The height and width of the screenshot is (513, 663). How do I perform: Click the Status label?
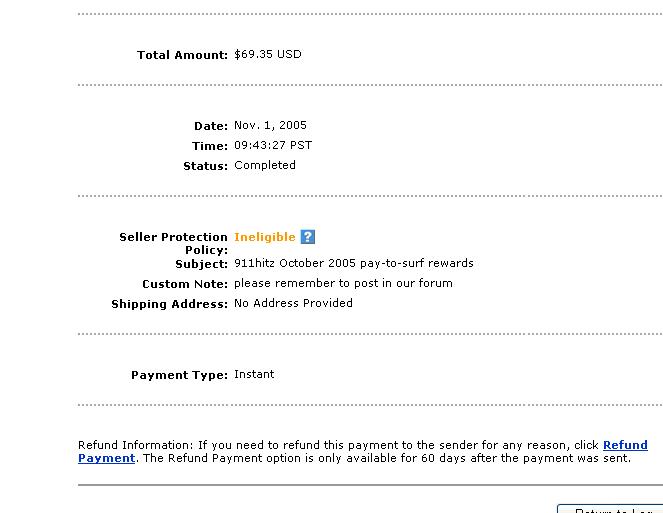click(205, 166)
